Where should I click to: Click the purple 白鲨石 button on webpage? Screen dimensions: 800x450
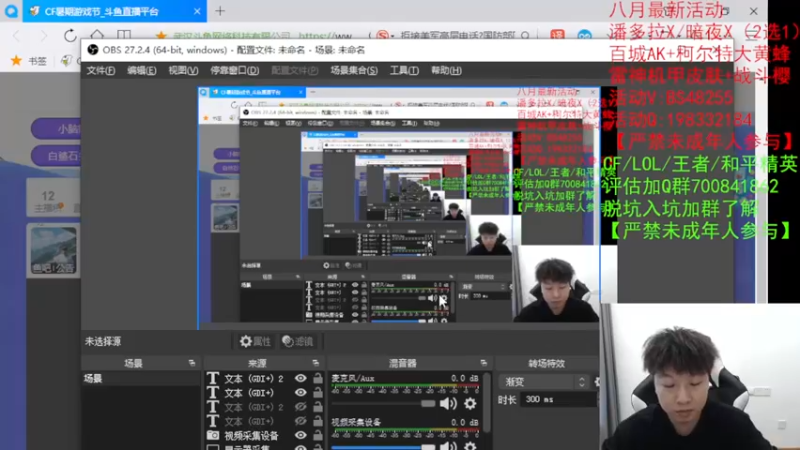tap(56, 156)
